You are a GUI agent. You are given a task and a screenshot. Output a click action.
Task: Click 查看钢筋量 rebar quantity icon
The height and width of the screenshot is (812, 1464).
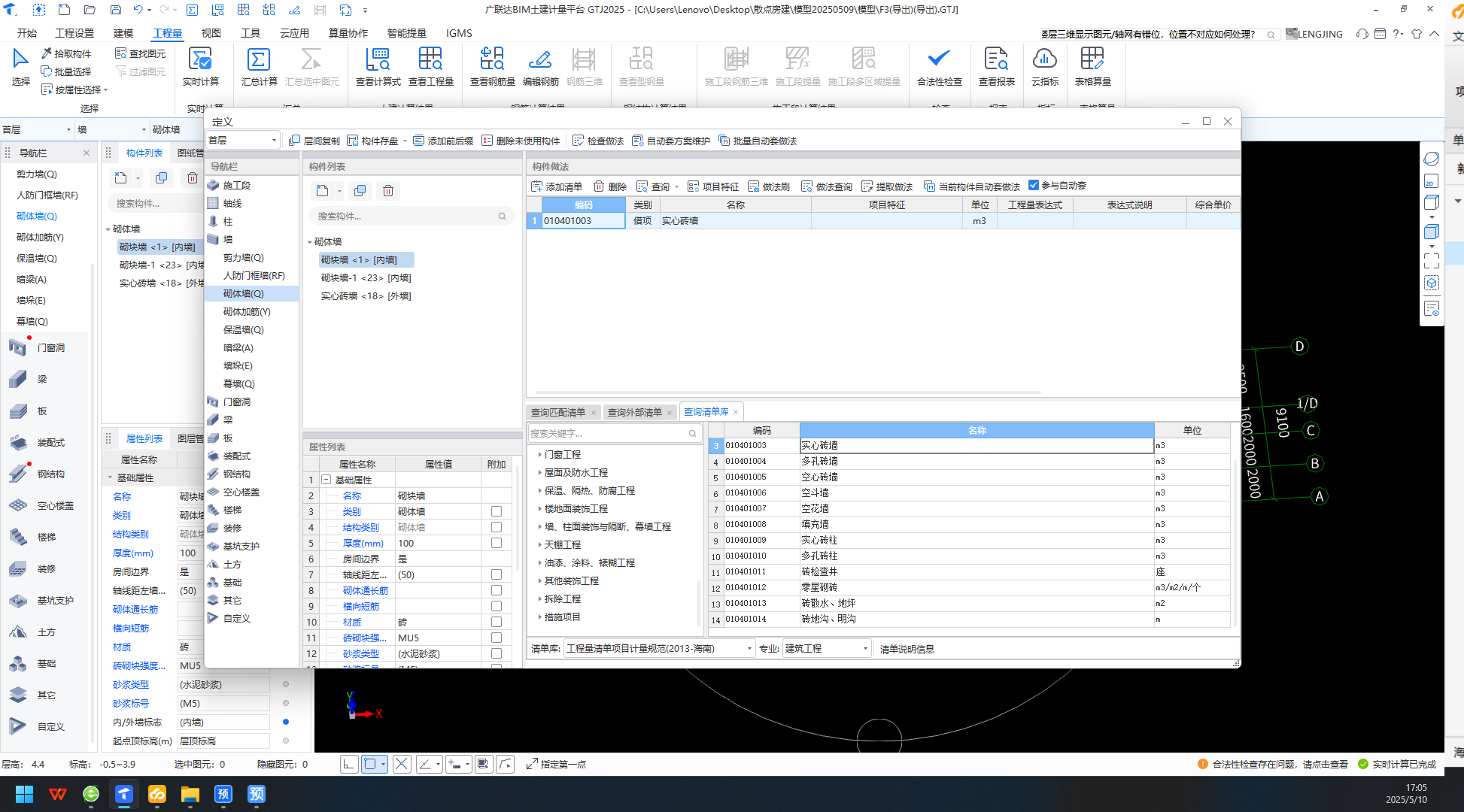coord(492,66)
